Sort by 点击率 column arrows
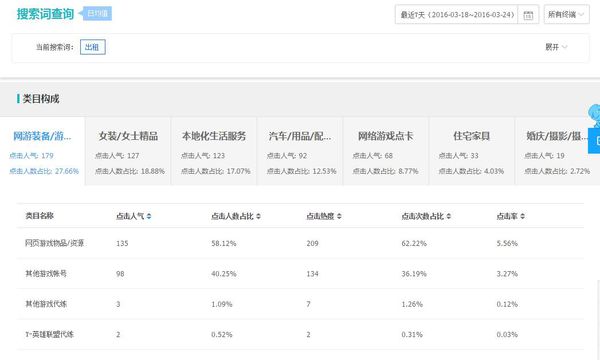 [522, 216]
